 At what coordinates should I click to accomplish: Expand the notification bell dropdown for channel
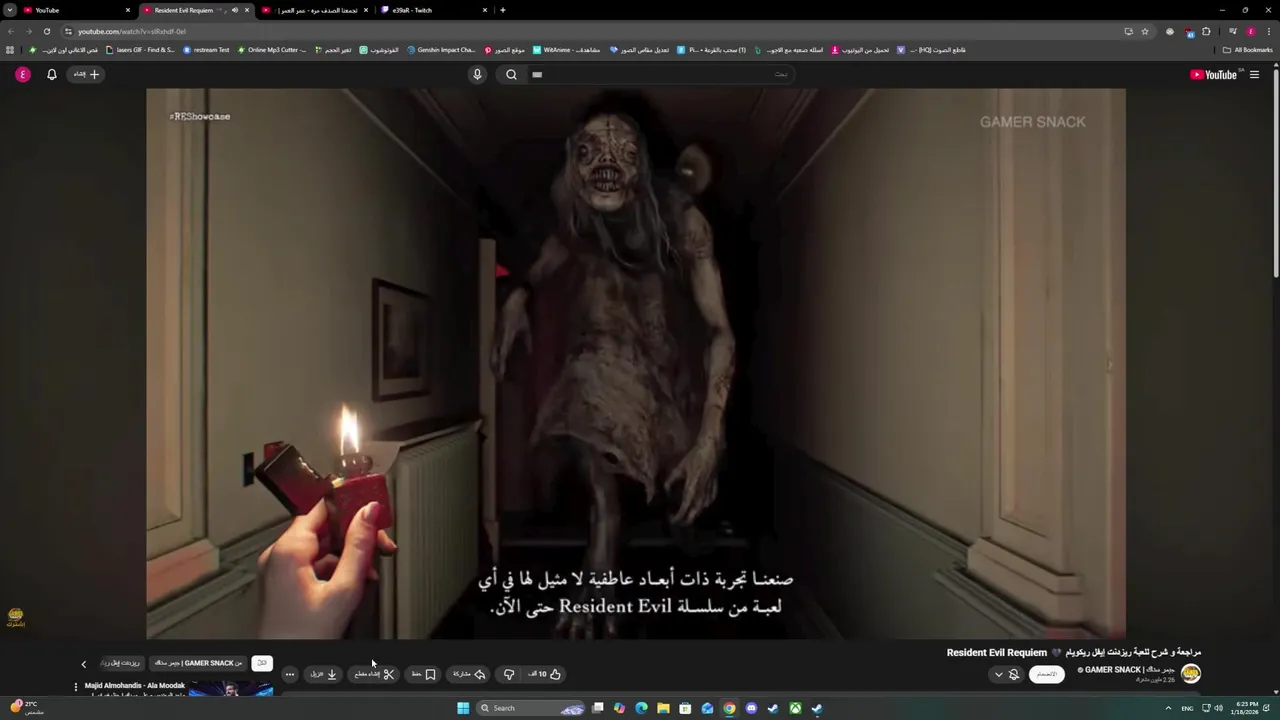(x=1005, y=674)
